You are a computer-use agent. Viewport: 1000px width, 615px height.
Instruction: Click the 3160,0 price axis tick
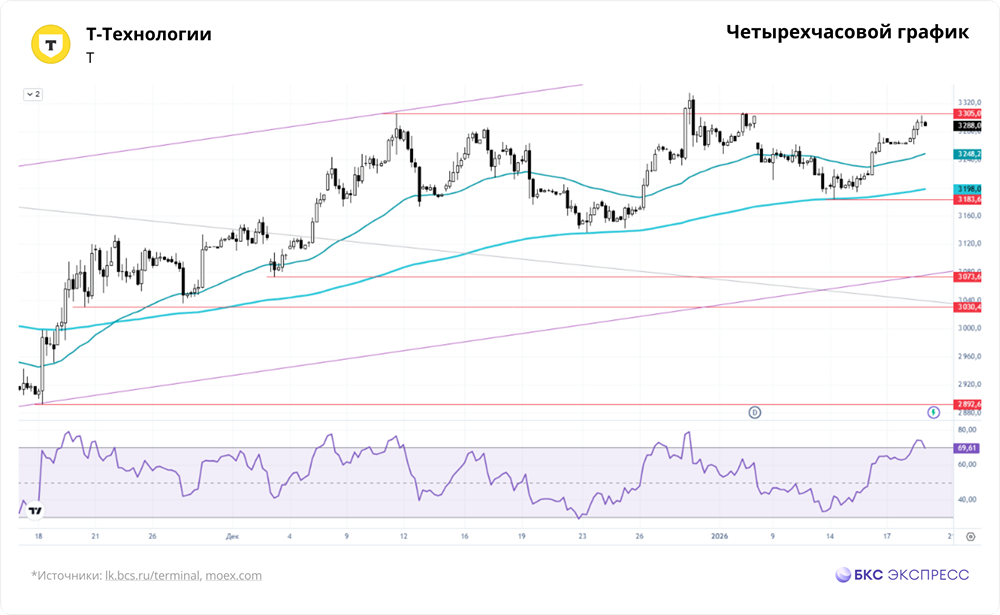[x=969, y=216]
